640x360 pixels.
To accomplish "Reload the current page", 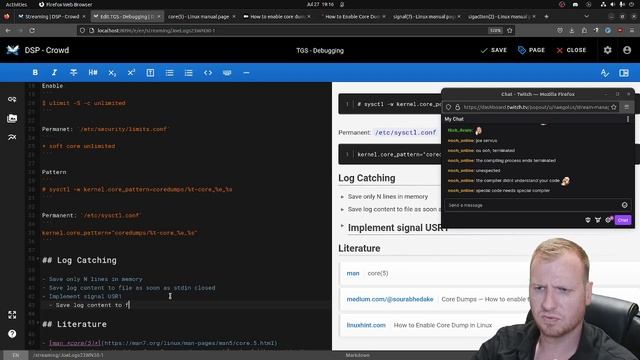I will click(x=32, y=30).
